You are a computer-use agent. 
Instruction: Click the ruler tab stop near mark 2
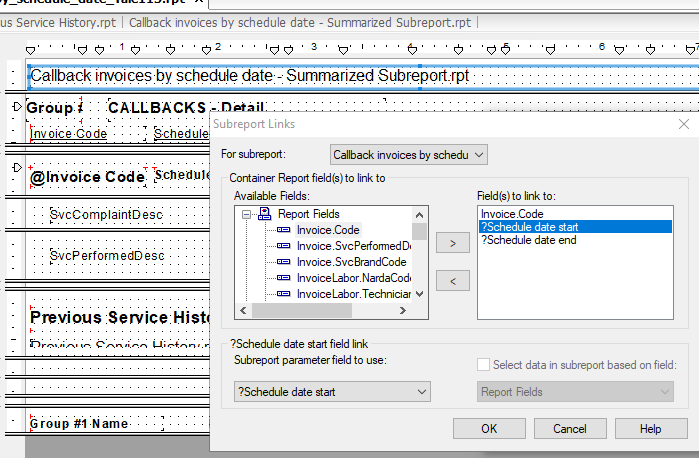[x=206, y=50]
